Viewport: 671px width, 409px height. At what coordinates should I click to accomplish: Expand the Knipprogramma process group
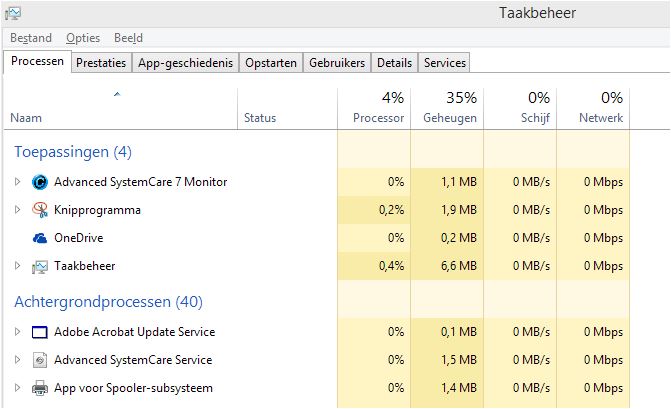click(17, 210)
